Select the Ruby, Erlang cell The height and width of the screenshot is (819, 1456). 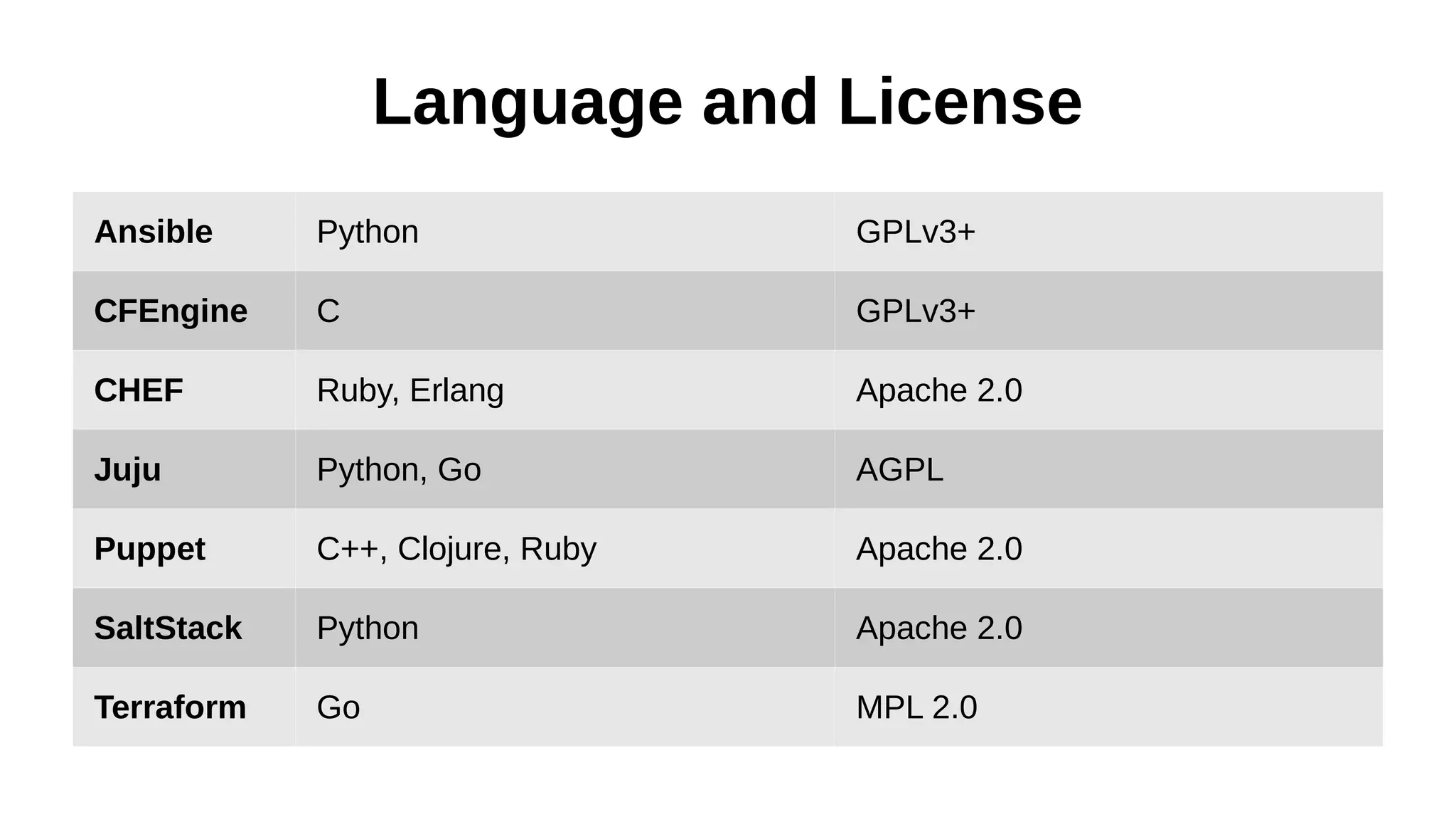410,390
